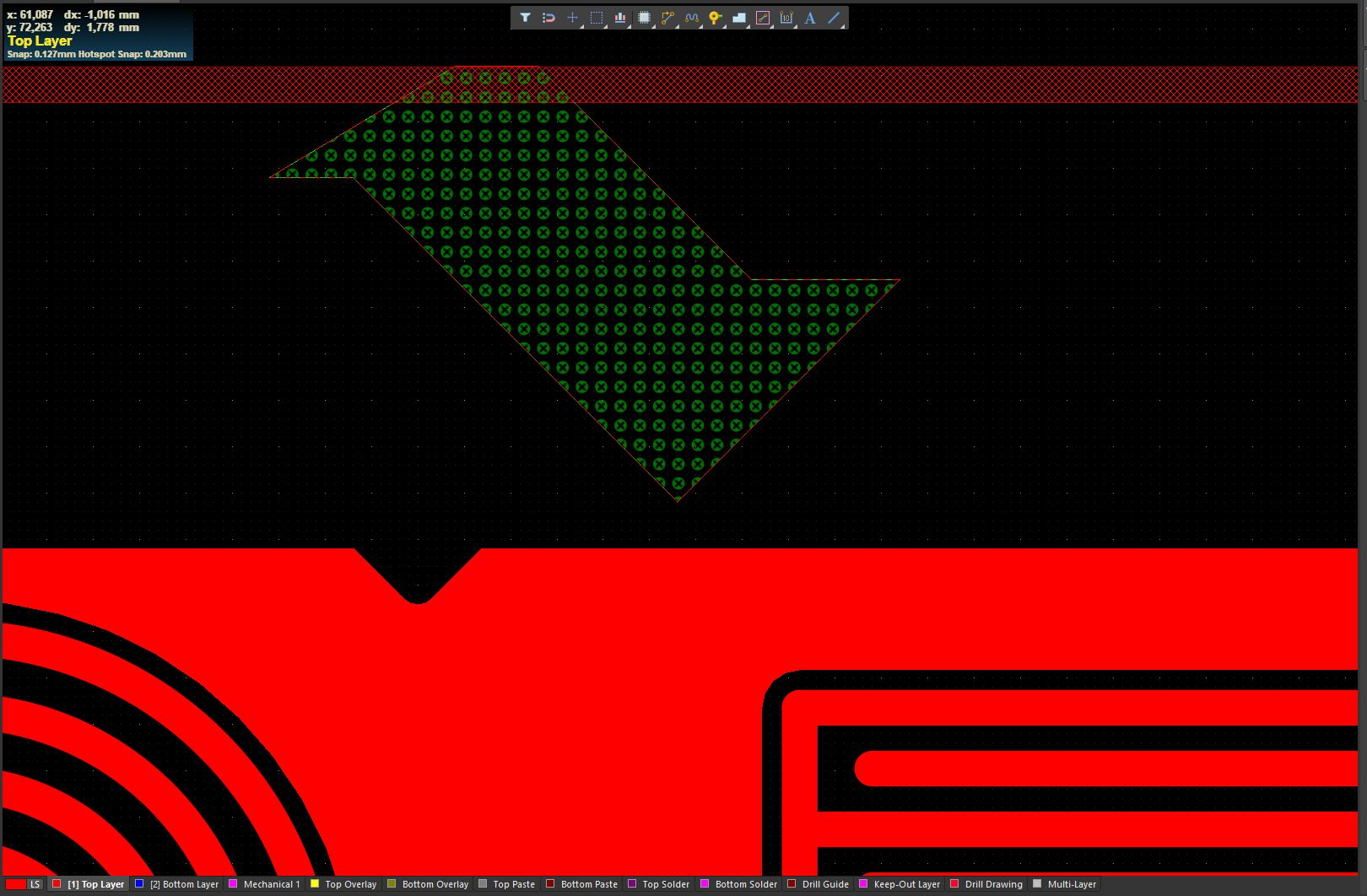1367x896 pixels.
Task: Click the LS layer set button
Action: (35, 884)
